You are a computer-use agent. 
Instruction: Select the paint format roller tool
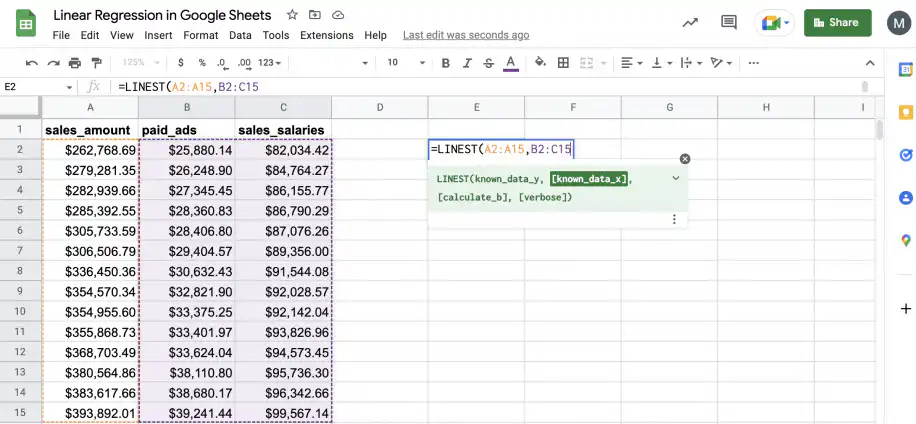[x=96, y=62]
